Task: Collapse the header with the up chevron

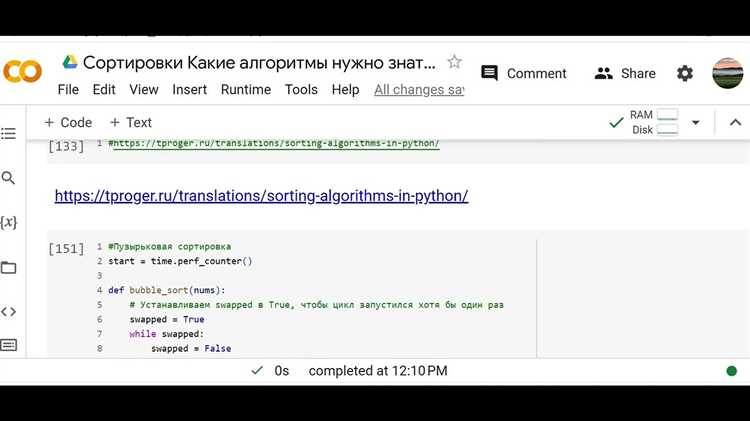Action: pyautogui.click(x=735, y=122)
